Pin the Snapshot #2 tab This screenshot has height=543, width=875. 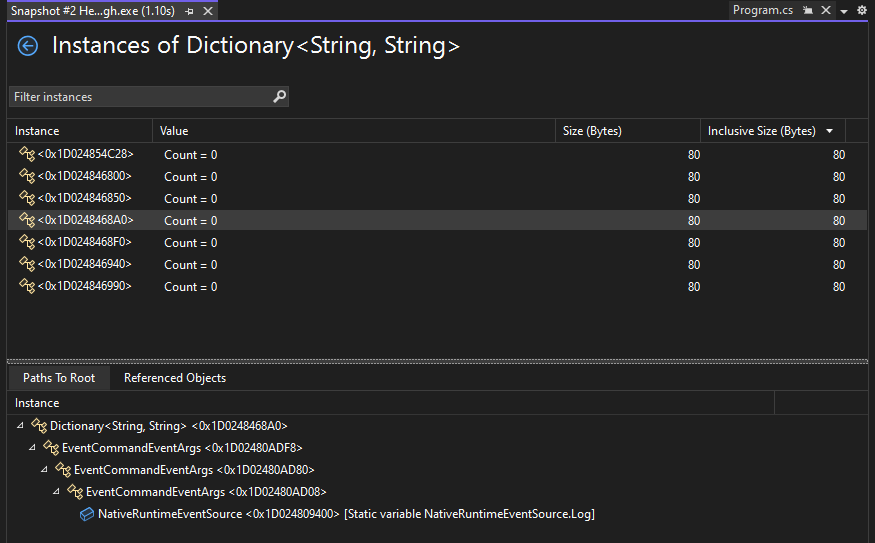tap(189, 10)
